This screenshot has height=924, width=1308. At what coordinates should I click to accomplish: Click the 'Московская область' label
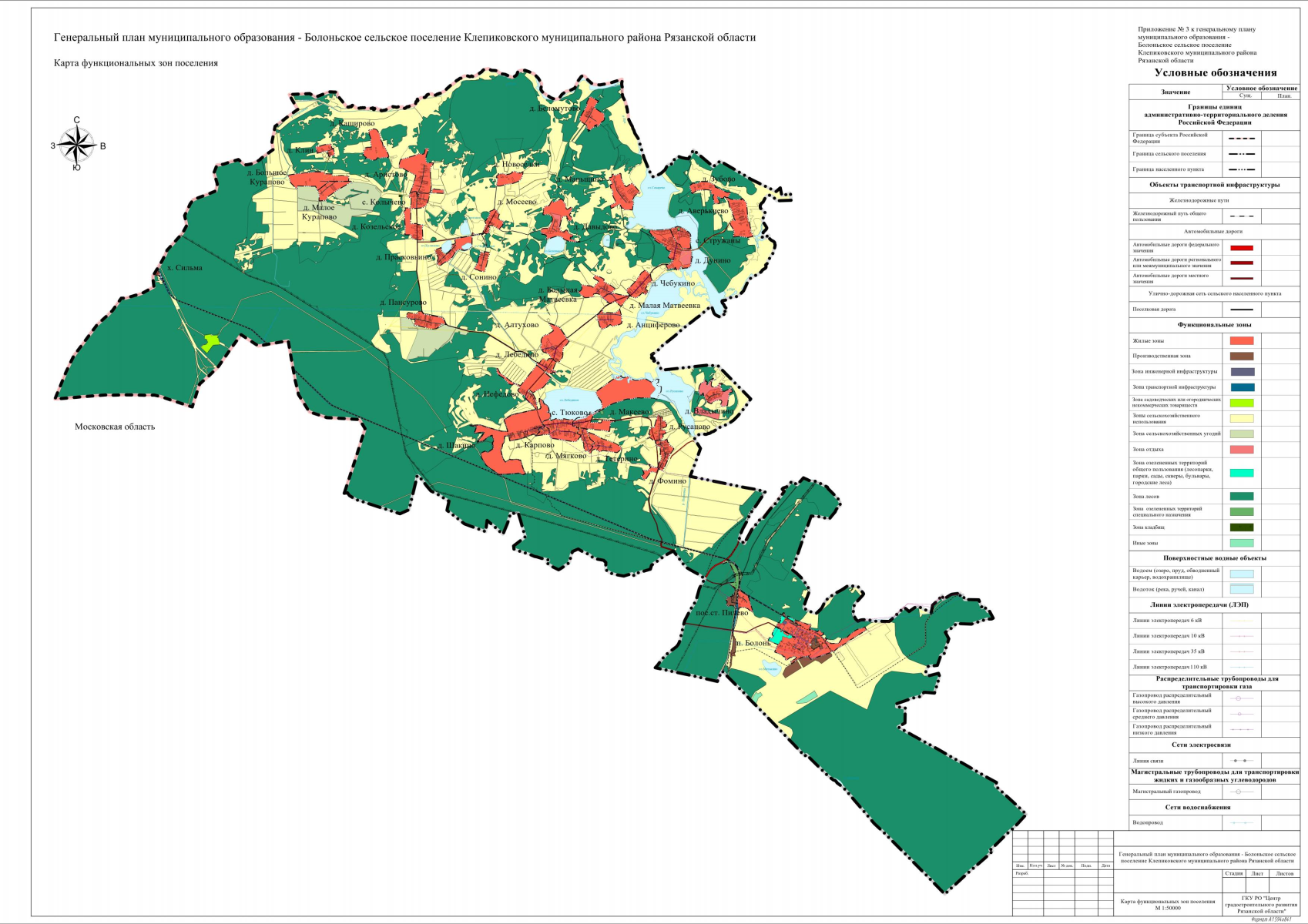[115, 427]
